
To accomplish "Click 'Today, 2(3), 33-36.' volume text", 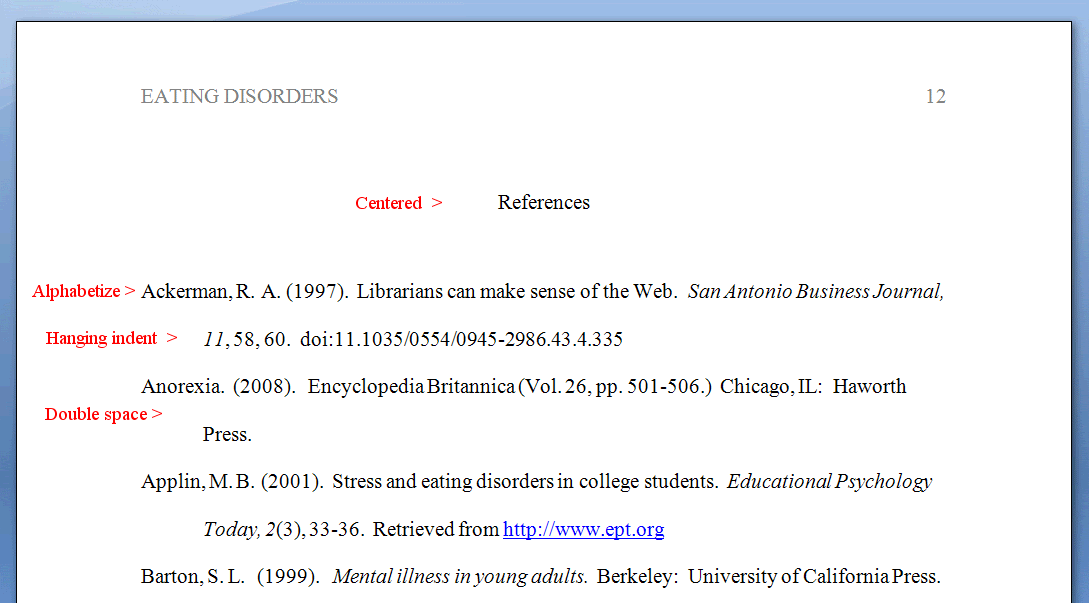I will (x=283, y=529).
